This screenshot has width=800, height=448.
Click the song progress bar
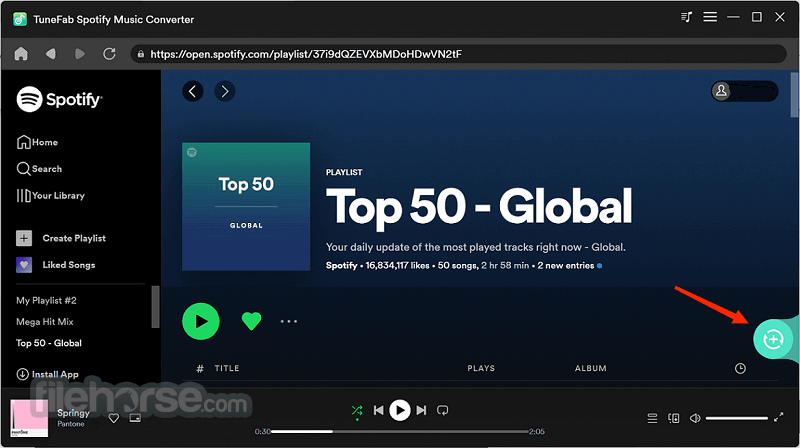399,432
